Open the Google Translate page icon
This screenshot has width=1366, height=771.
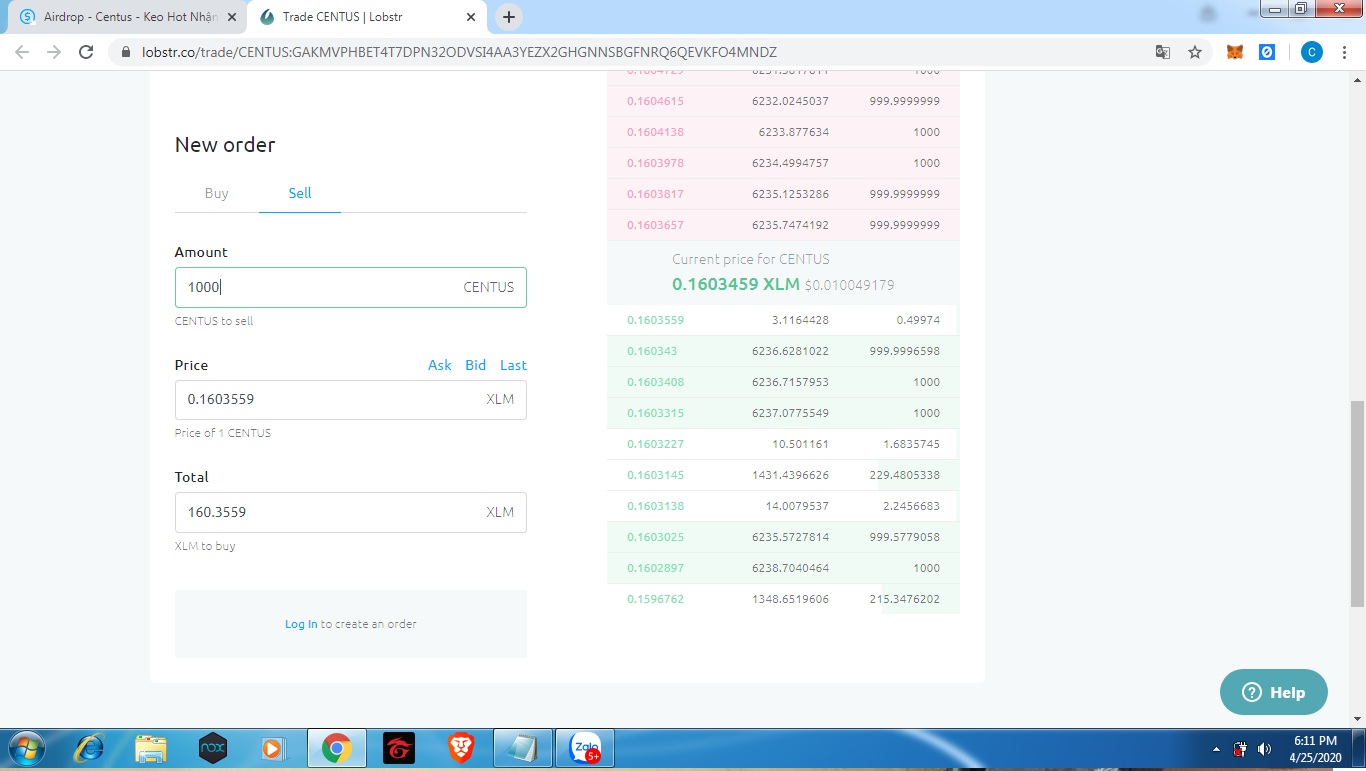pos(1163,52)
